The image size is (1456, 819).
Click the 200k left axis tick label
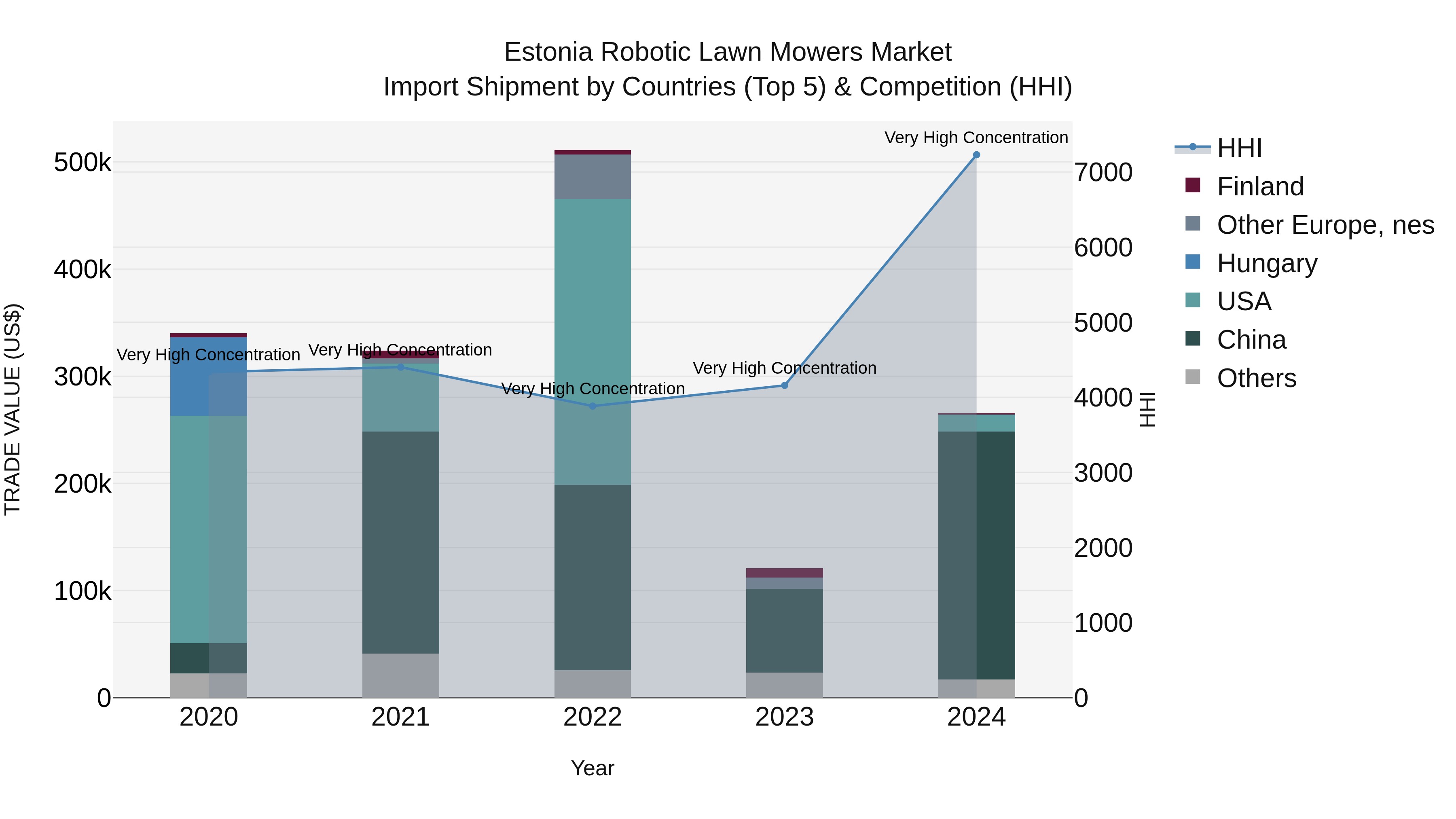click(83, 485)
